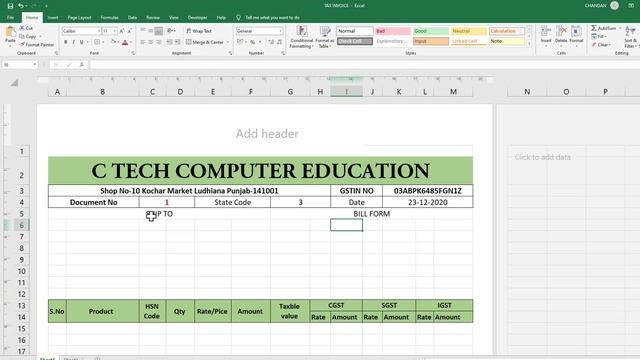The image size is (640, 360).
Task: Toggle Align Right in the ribbon
Action: tap(159, 42)
